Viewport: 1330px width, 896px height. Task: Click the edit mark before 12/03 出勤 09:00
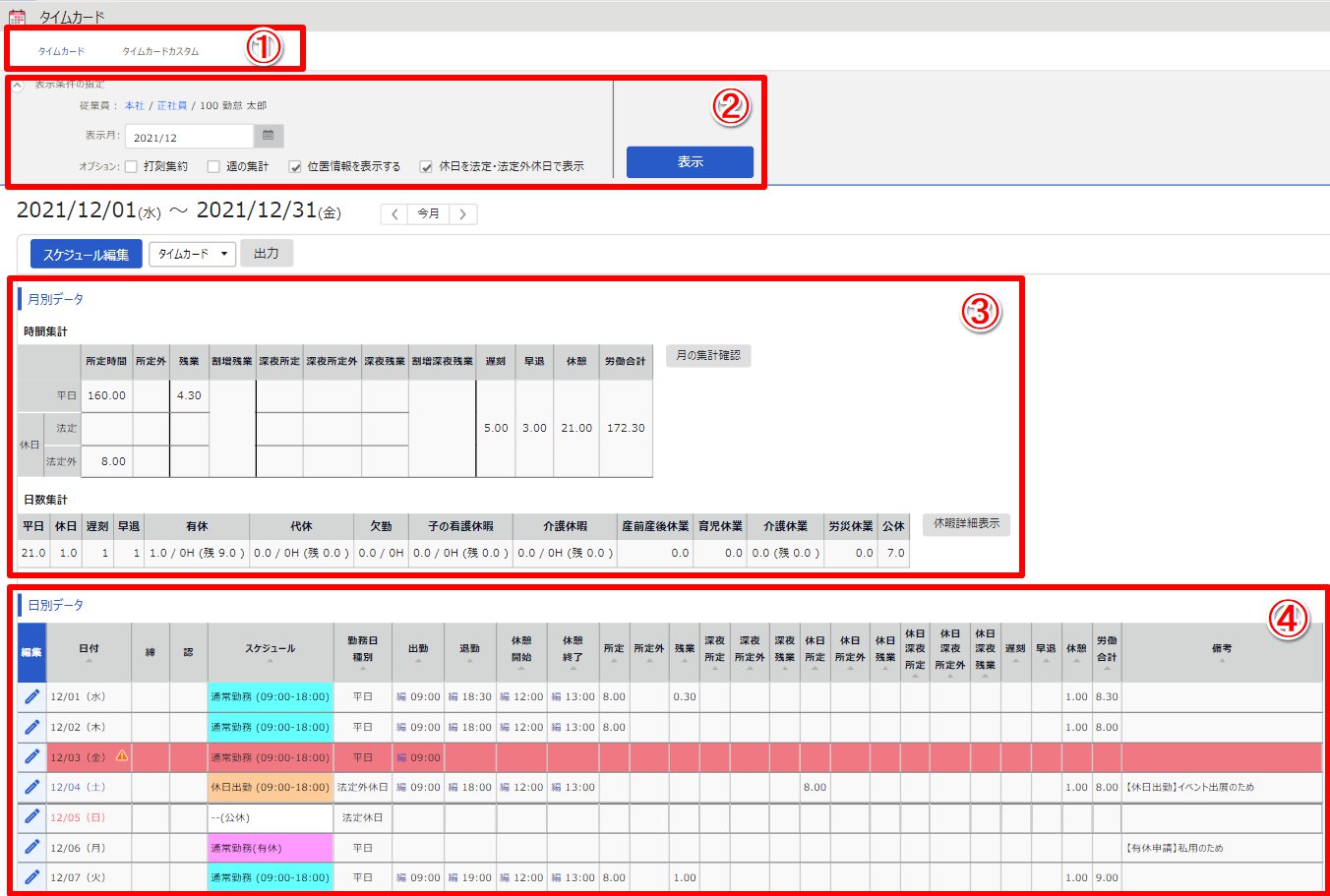[401, 757]
